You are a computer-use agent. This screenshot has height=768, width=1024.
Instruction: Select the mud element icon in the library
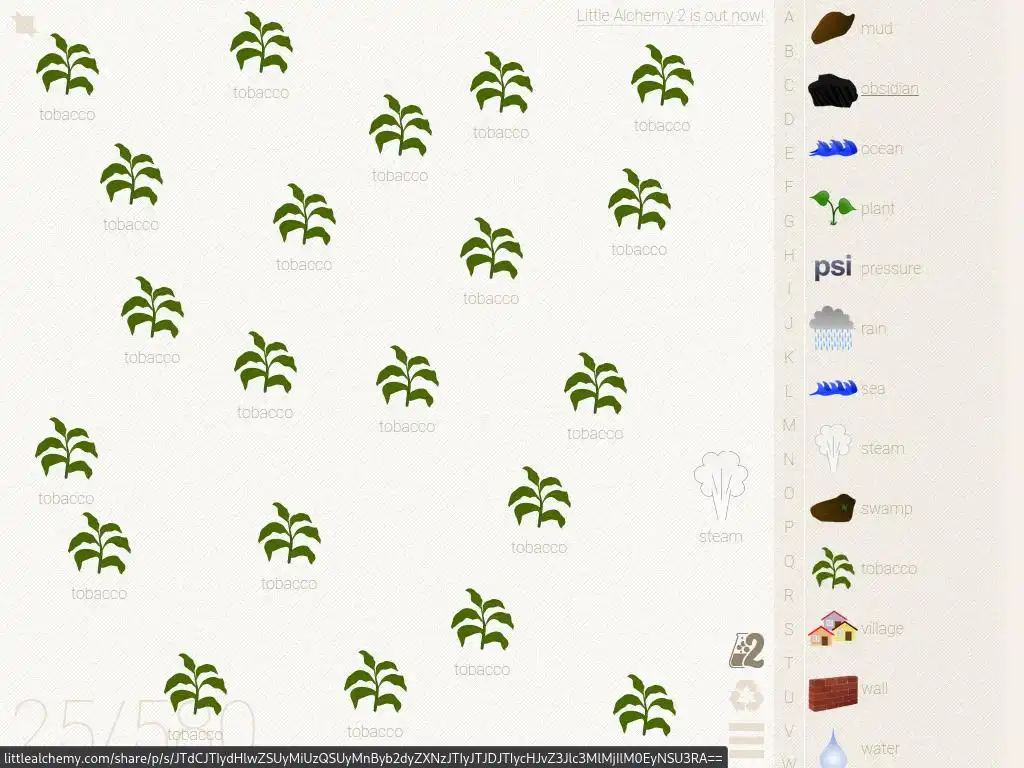click(x=833, y=28)
